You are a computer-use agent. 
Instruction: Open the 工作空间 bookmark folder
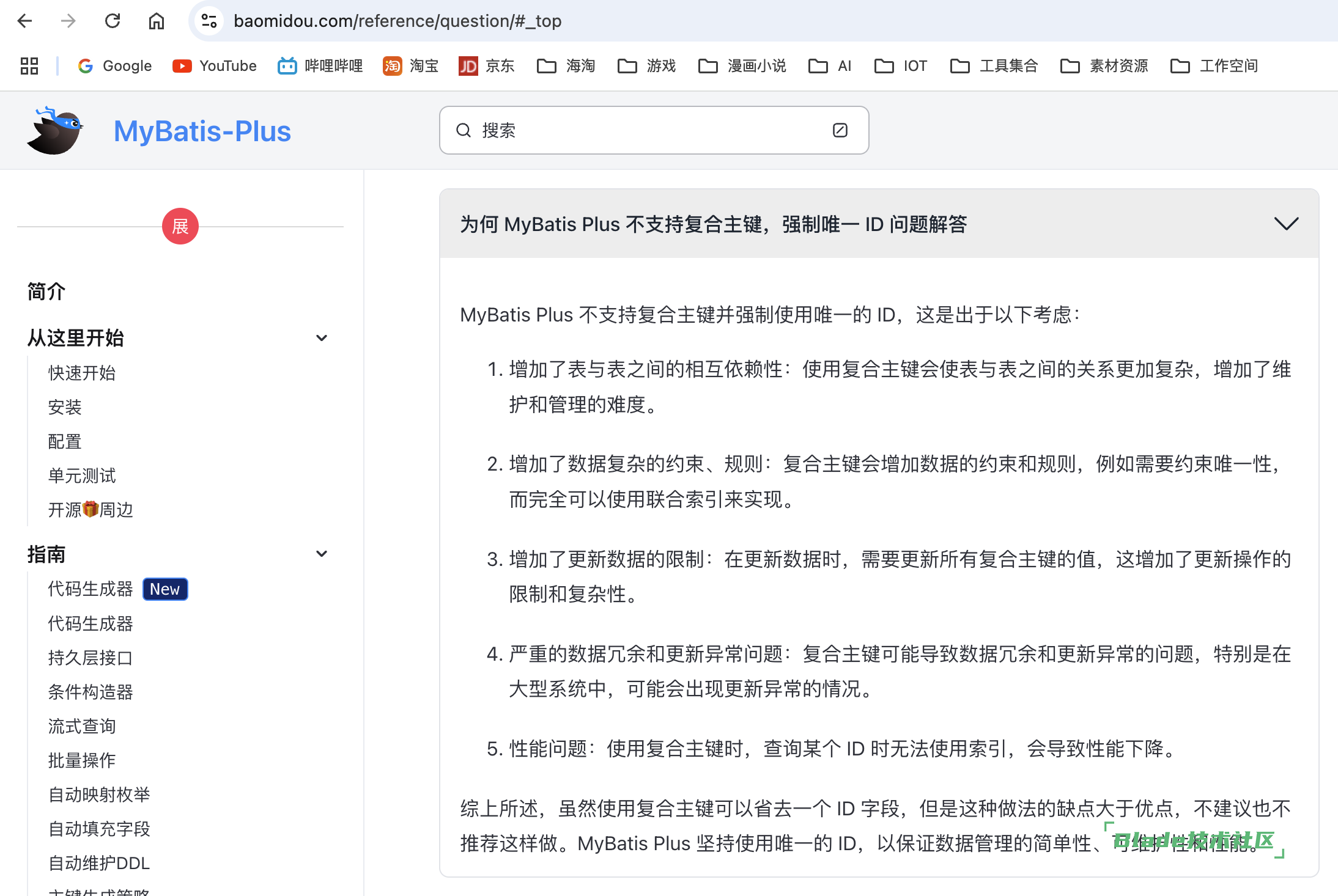tap(1214, 66)
